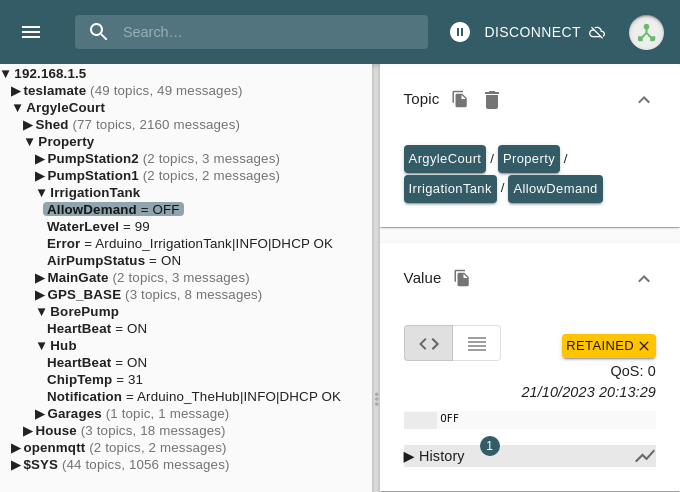Viewport: 680px width, 492px height.
Task: Delete the selected topic
Action: click(x=492, y=99)
